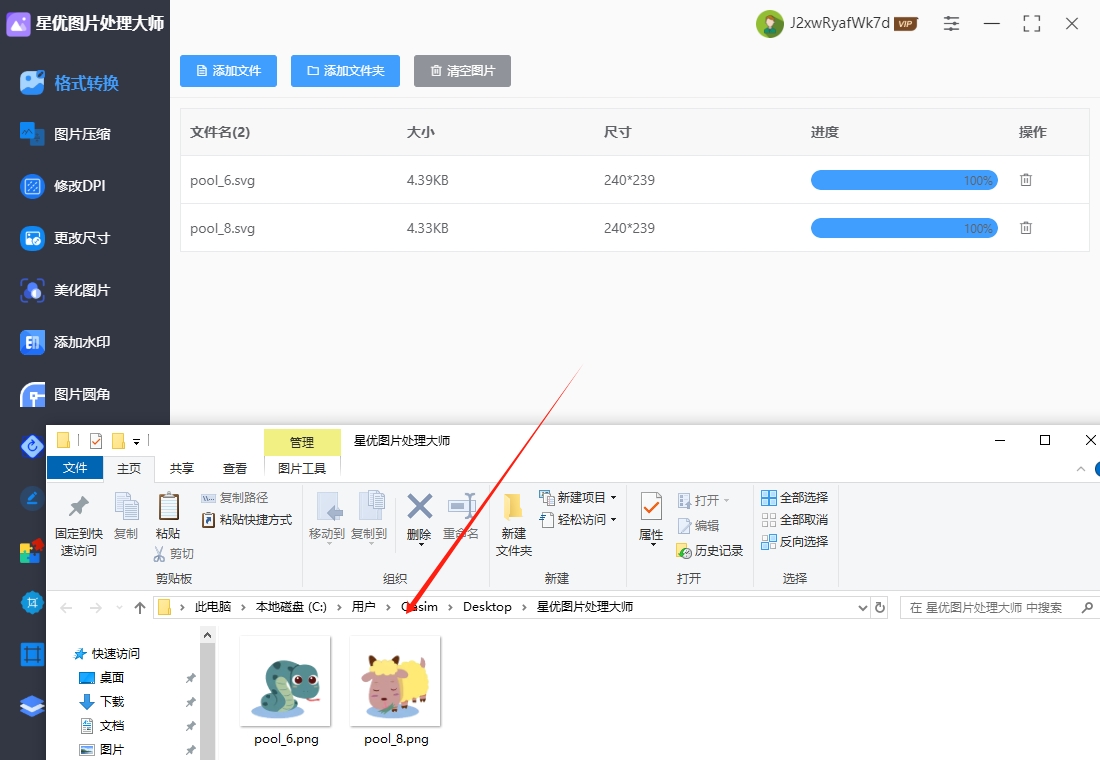The image size is (1100, 760).
Task: Switch to the 共享 ribbon tab
Action: pos(182,468)
